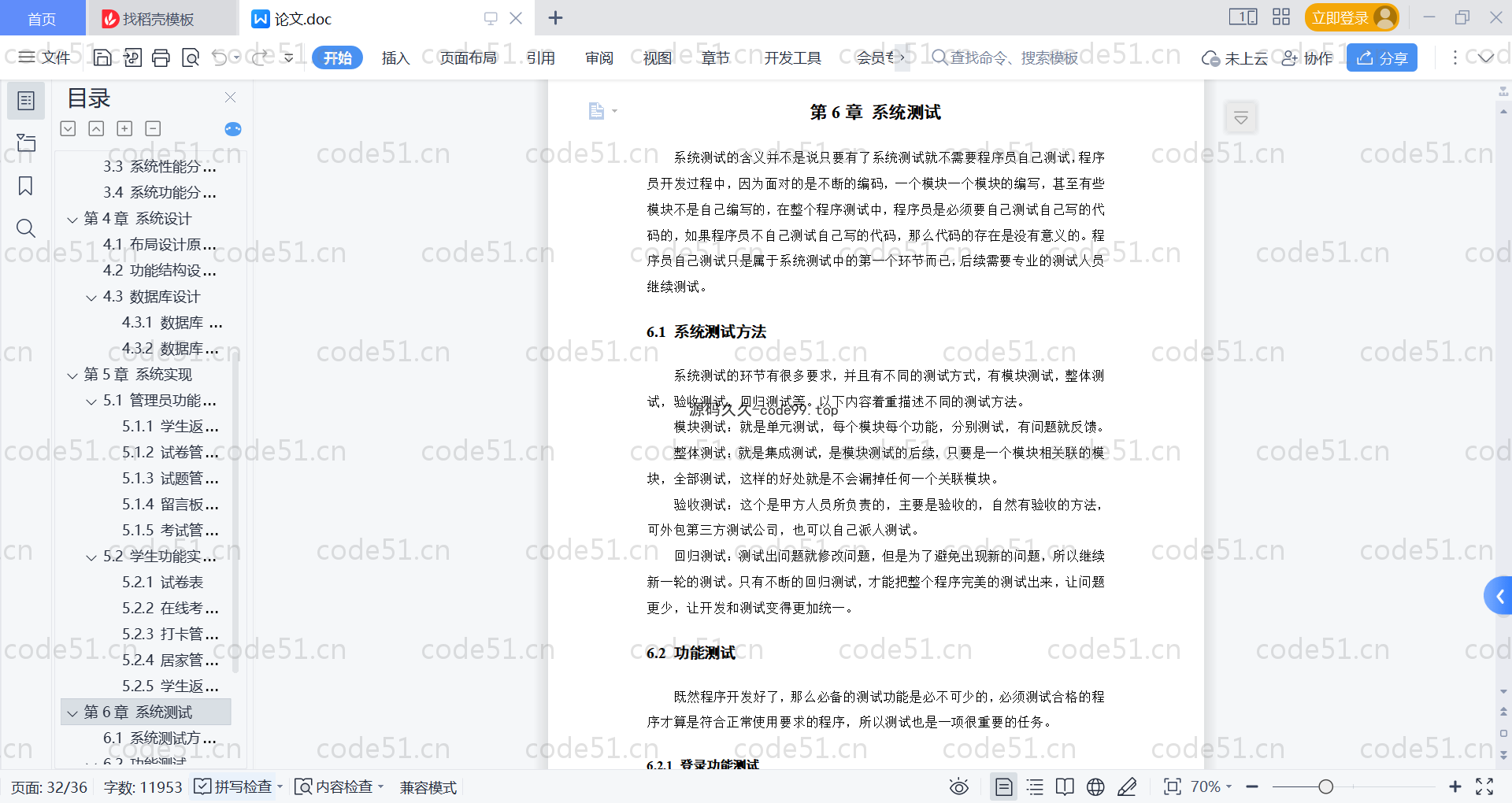Select the 开始 ribbon tab
Screen dimensions: 1512x803
337,57
